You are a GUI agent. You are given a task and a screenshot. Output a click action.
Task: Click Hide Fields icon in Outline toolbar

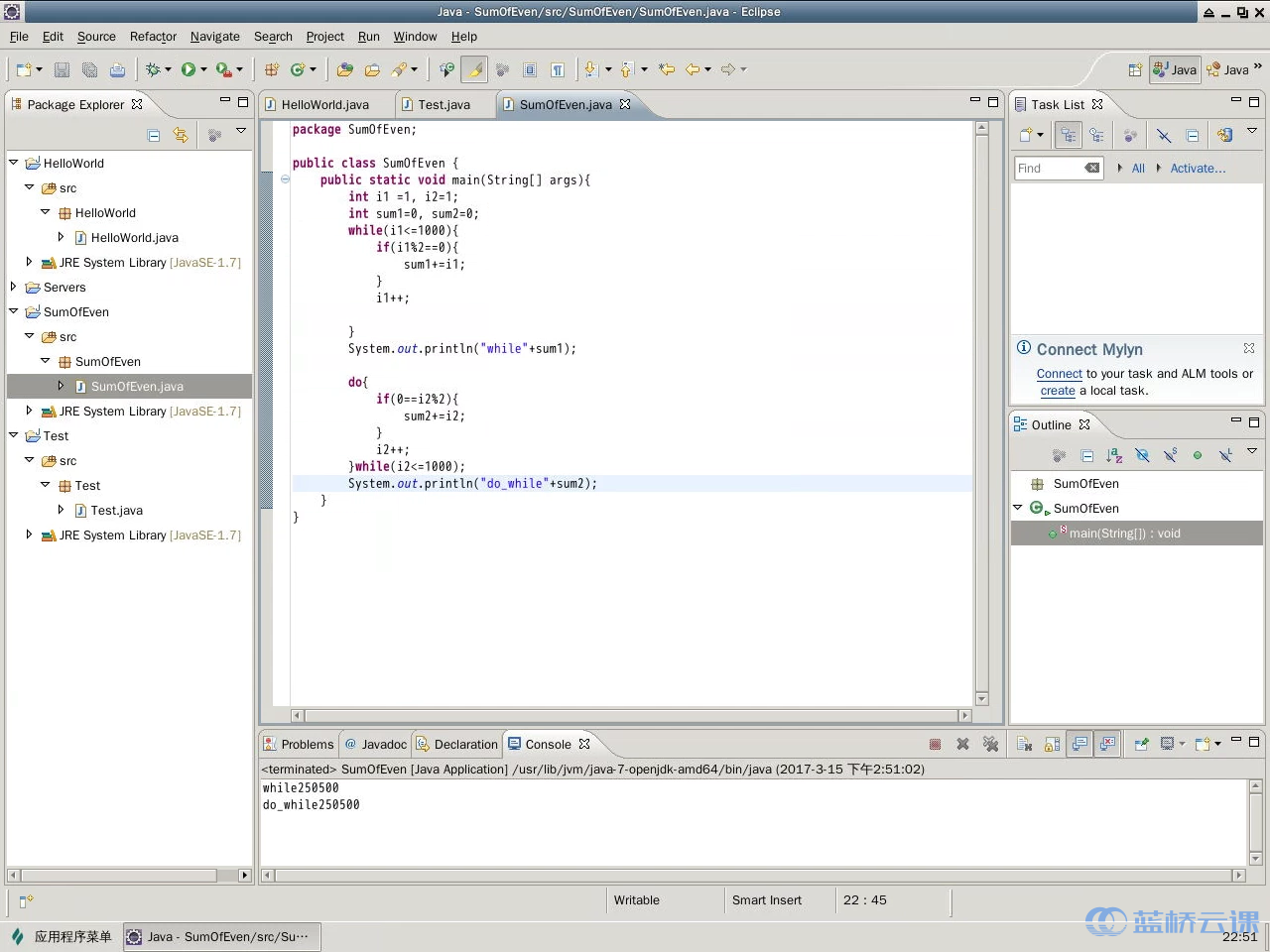pos(1142,455)
